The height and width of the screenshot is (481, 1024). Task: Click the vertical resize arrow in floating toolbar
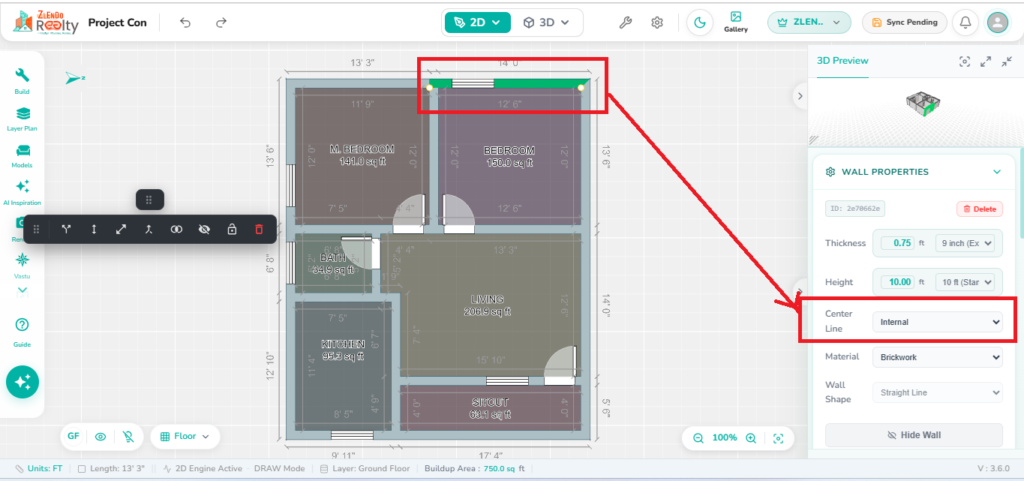click(x=93, y=229)
